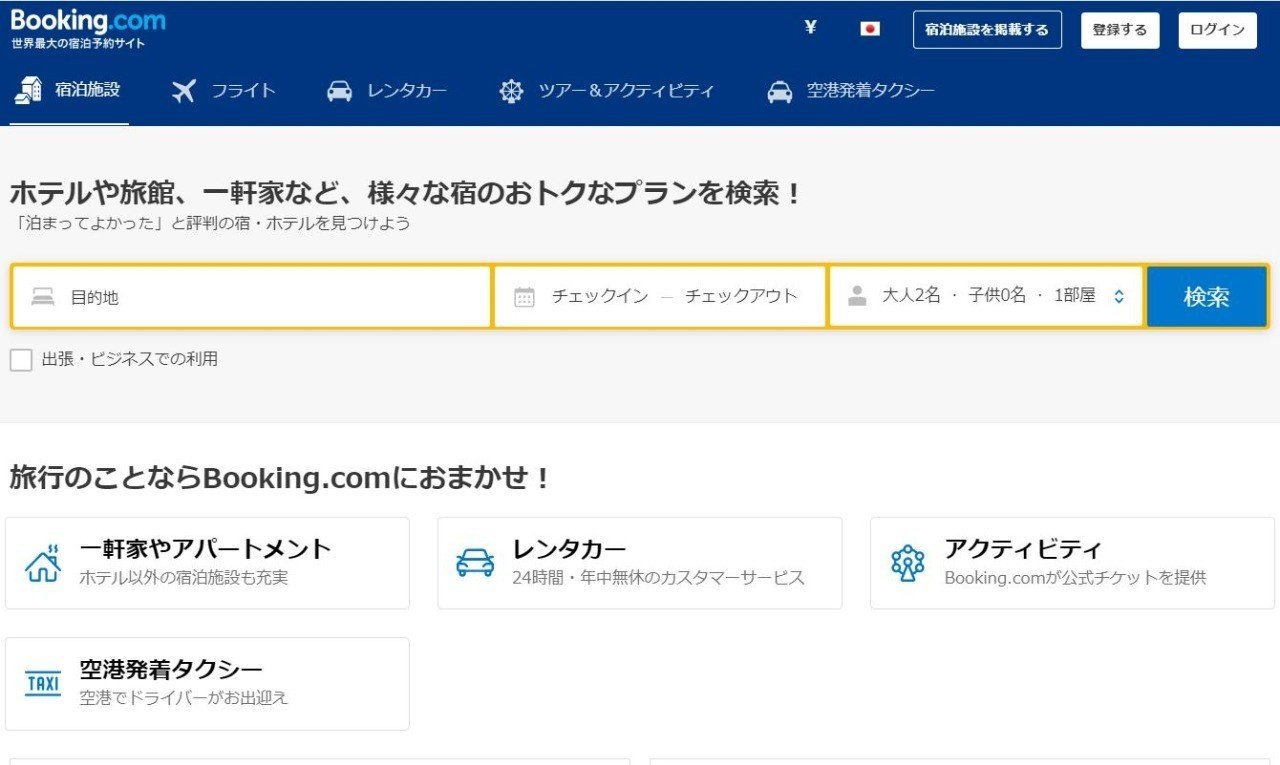
Task: Click the Japan flag language selector
Action: tap(869, 28)
